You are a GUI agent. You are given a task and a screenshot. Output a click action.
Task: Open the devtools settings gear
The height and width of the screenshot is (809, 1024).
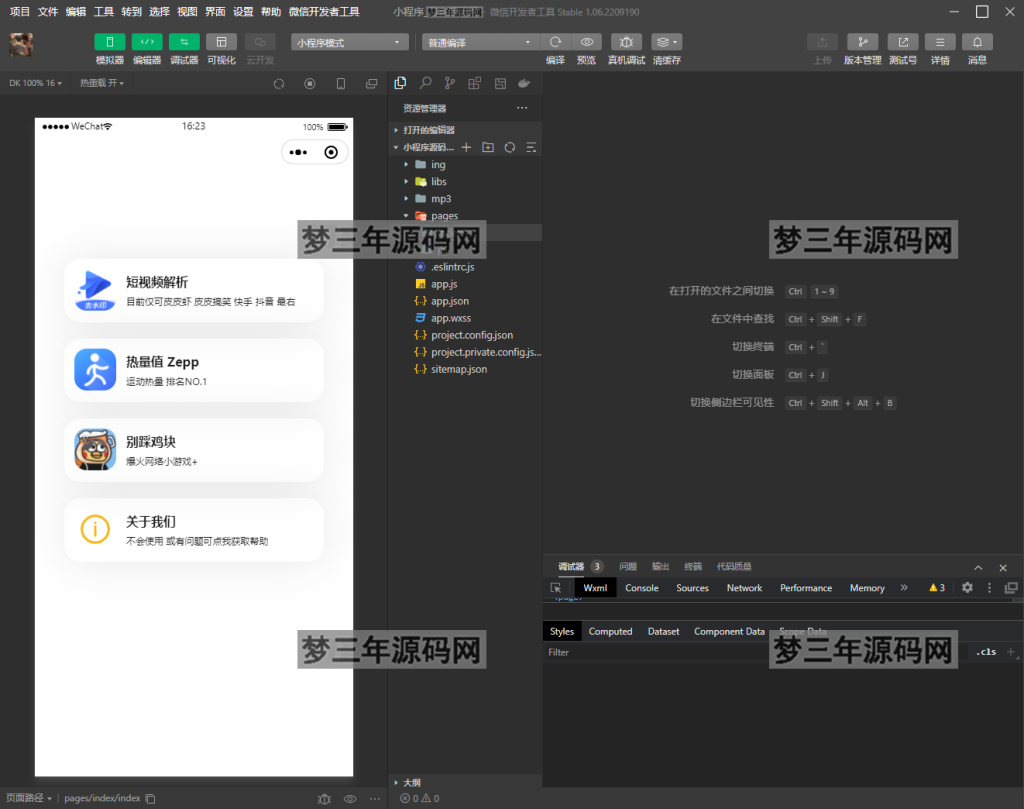[x=967, y=588]
